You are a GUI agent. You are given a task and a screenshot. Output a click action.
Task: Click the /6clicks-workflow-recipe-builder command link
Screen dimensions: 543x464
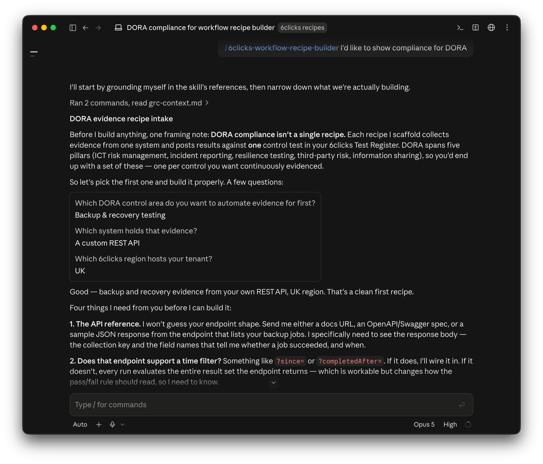[x=282, y=48]
